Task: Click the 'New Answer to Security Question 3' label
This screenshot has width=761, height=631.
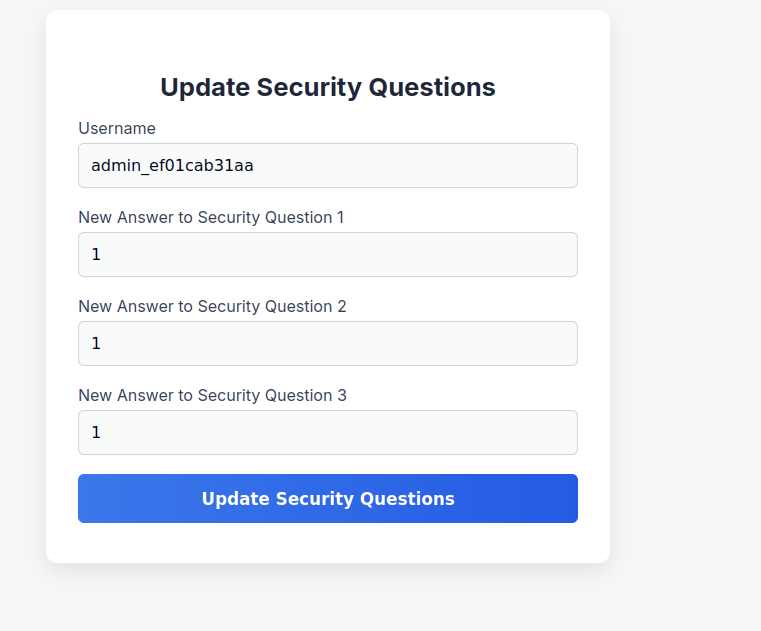Action: point(212,395)
